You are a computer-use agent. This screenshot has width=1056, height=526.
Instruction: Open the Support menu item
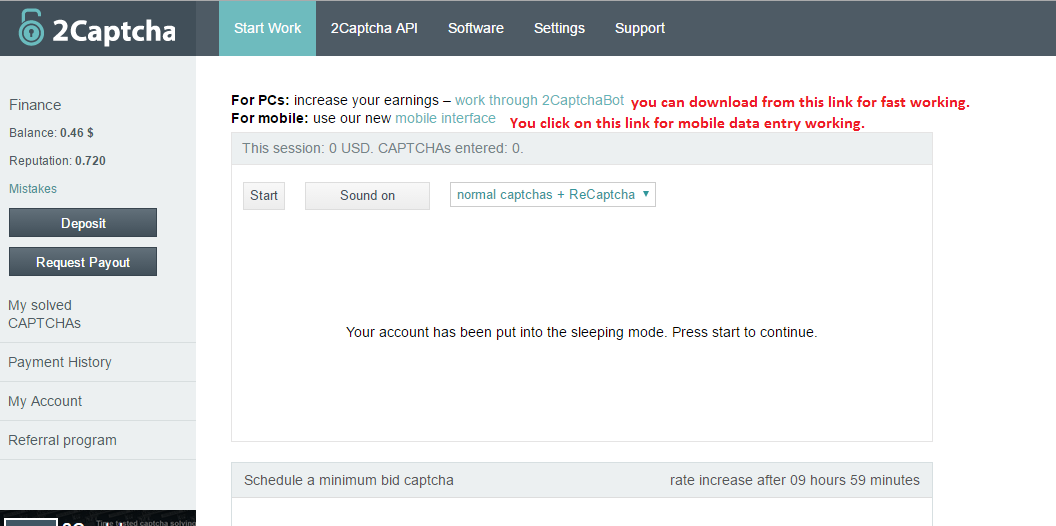640,28
